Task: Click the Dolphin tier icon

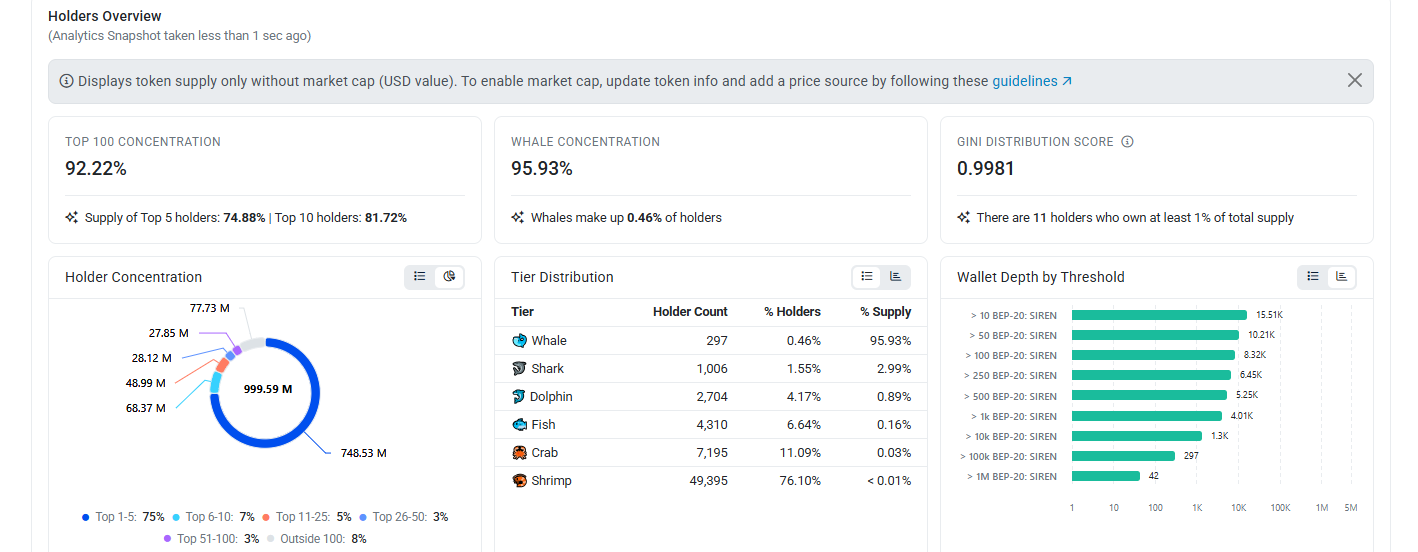Action: 519,397
